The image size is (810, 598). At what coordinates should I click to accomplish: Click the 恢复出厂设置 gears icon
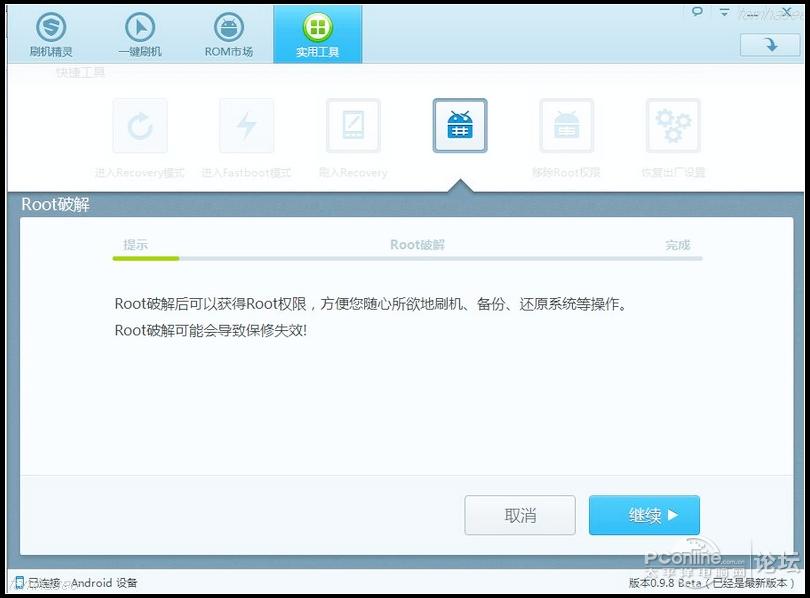point(673,126)
